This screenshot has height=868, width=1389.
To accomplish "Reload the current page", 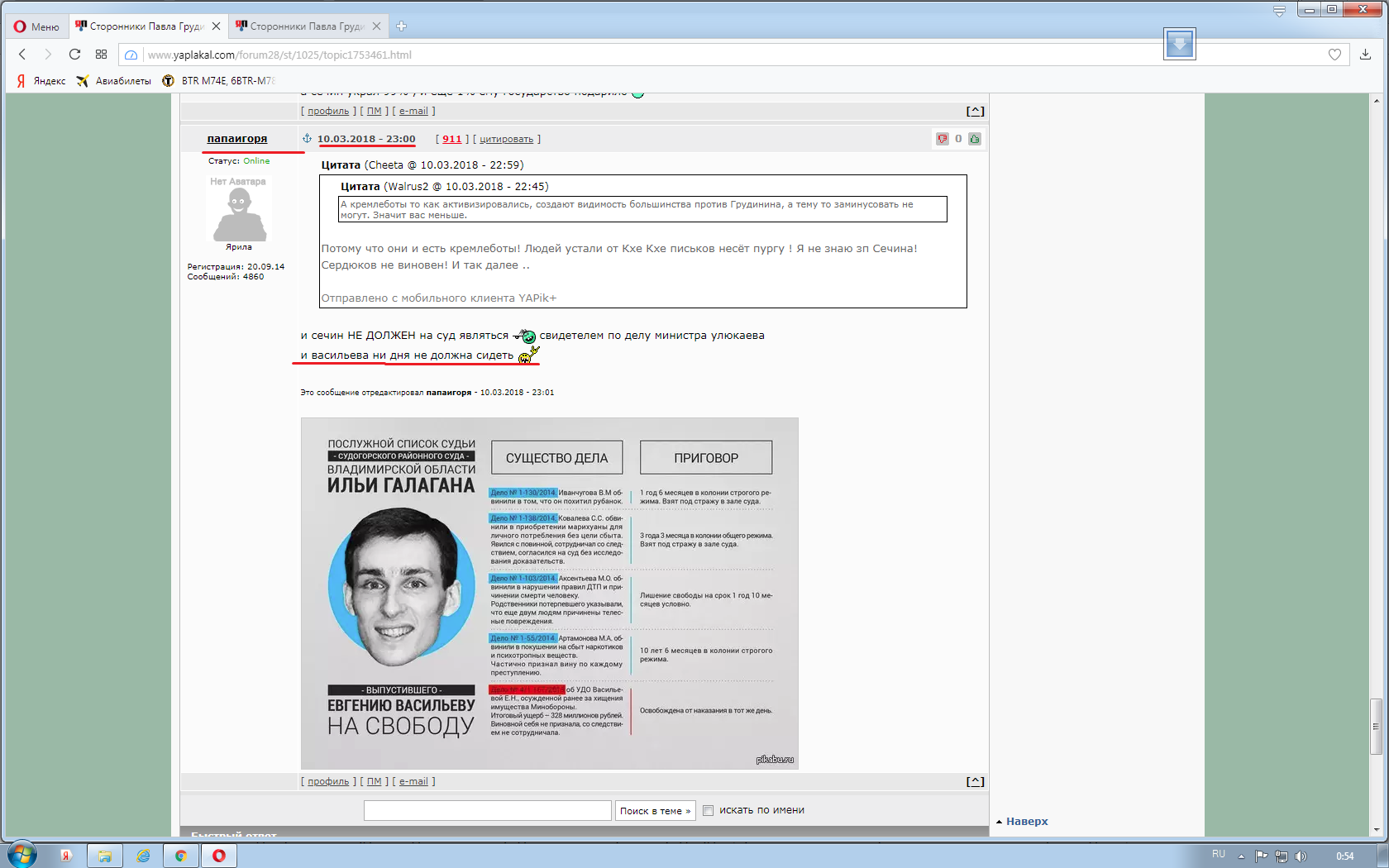I will click(x=74, y=55).
